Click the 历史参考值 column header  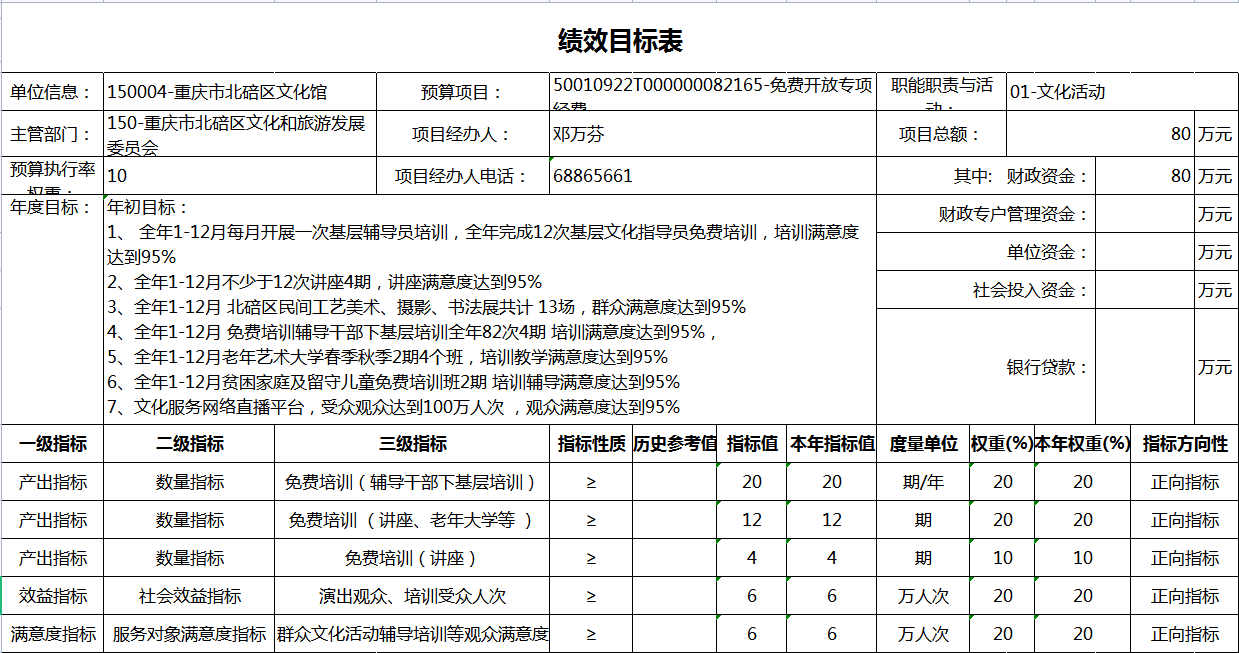(x=675, y=444)
